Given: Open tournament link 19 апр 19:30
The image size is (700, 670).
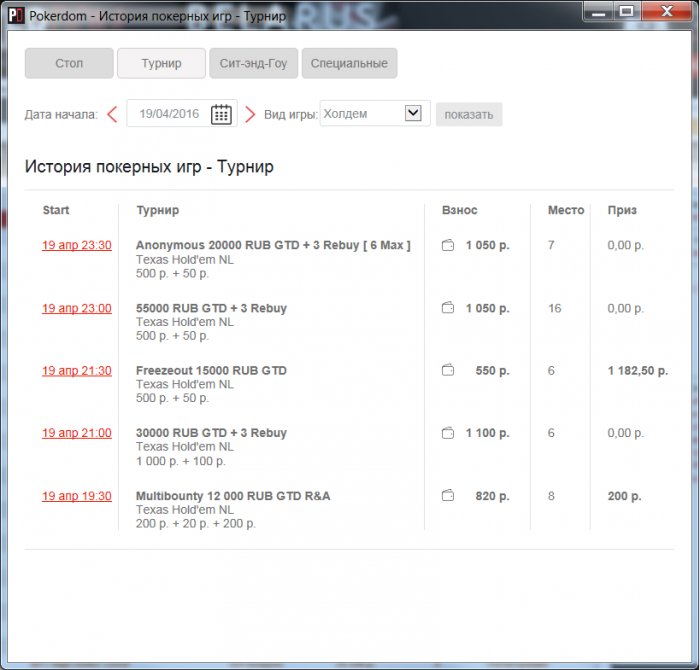Looking at the screenshot, I should pos(77,496).
